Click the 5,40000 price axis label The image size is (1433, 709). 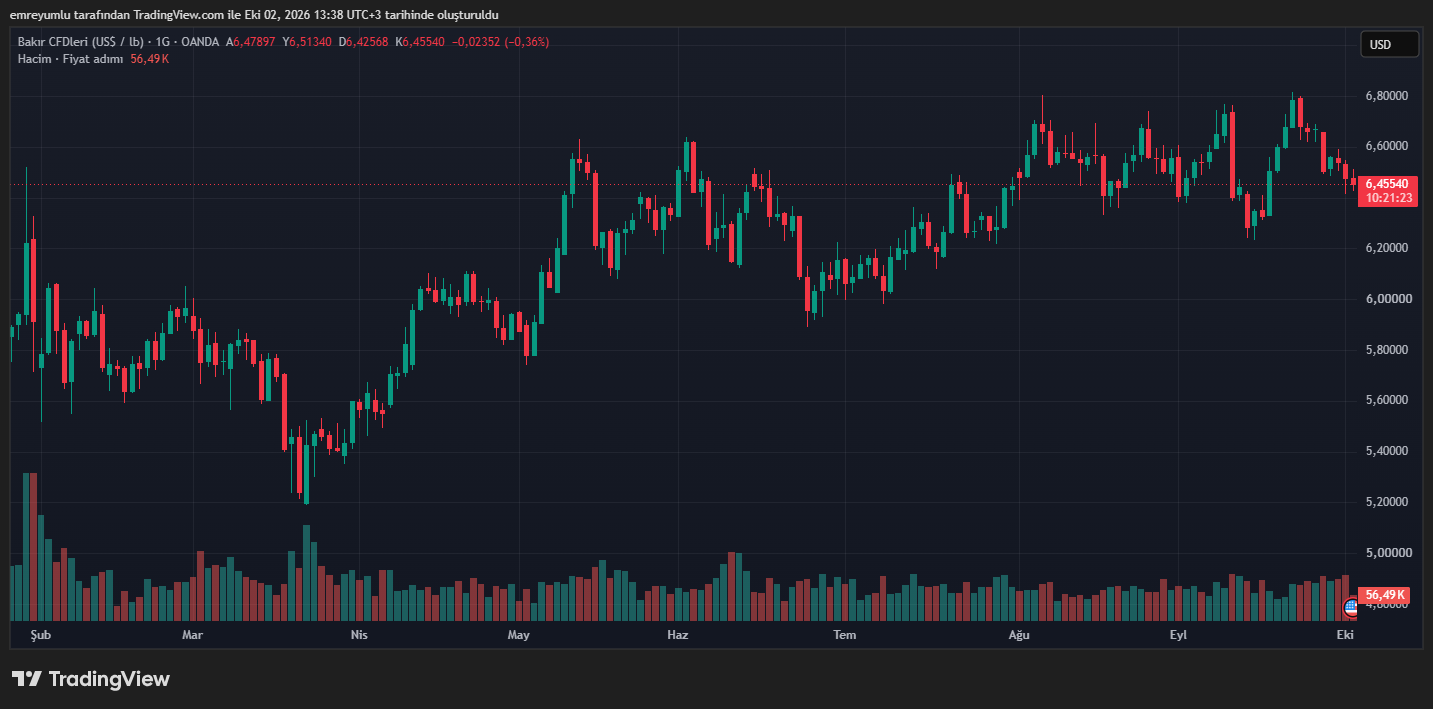click(x=1387, y=451)
